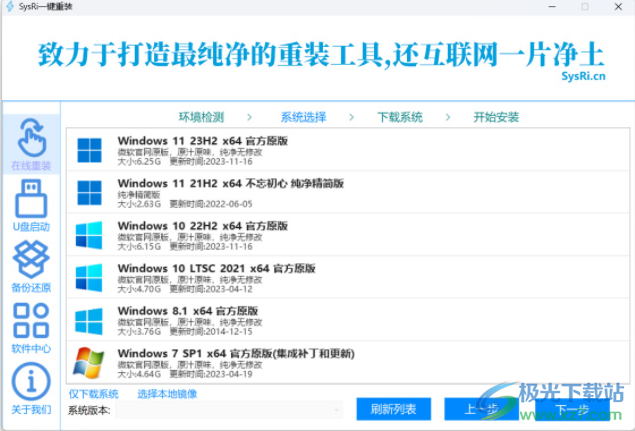Open the 在线重装 online reinstall icon
Viewport: 635px width, 431px height.
point(32,138)
